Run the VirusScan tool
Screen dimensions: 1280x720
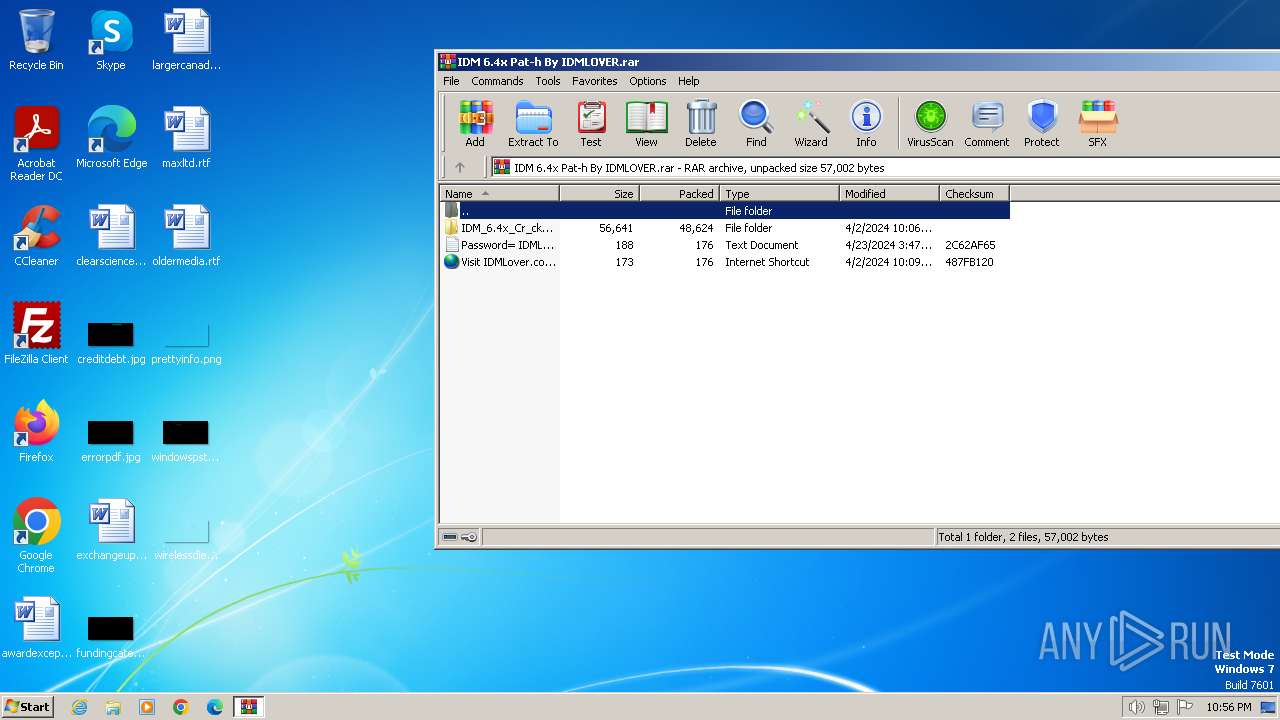(930, 124)
